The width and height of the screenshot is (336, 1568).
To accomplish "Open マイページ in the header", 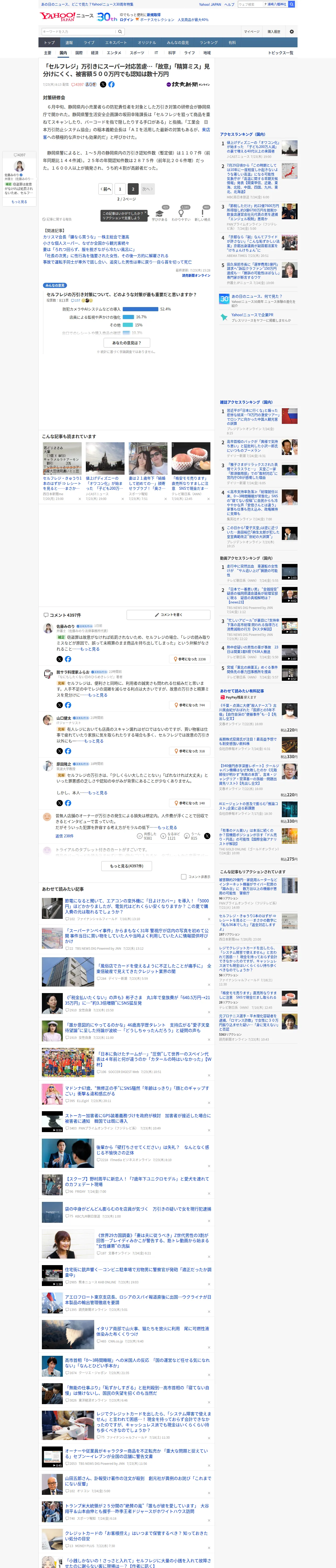I will tap(251, 32).
